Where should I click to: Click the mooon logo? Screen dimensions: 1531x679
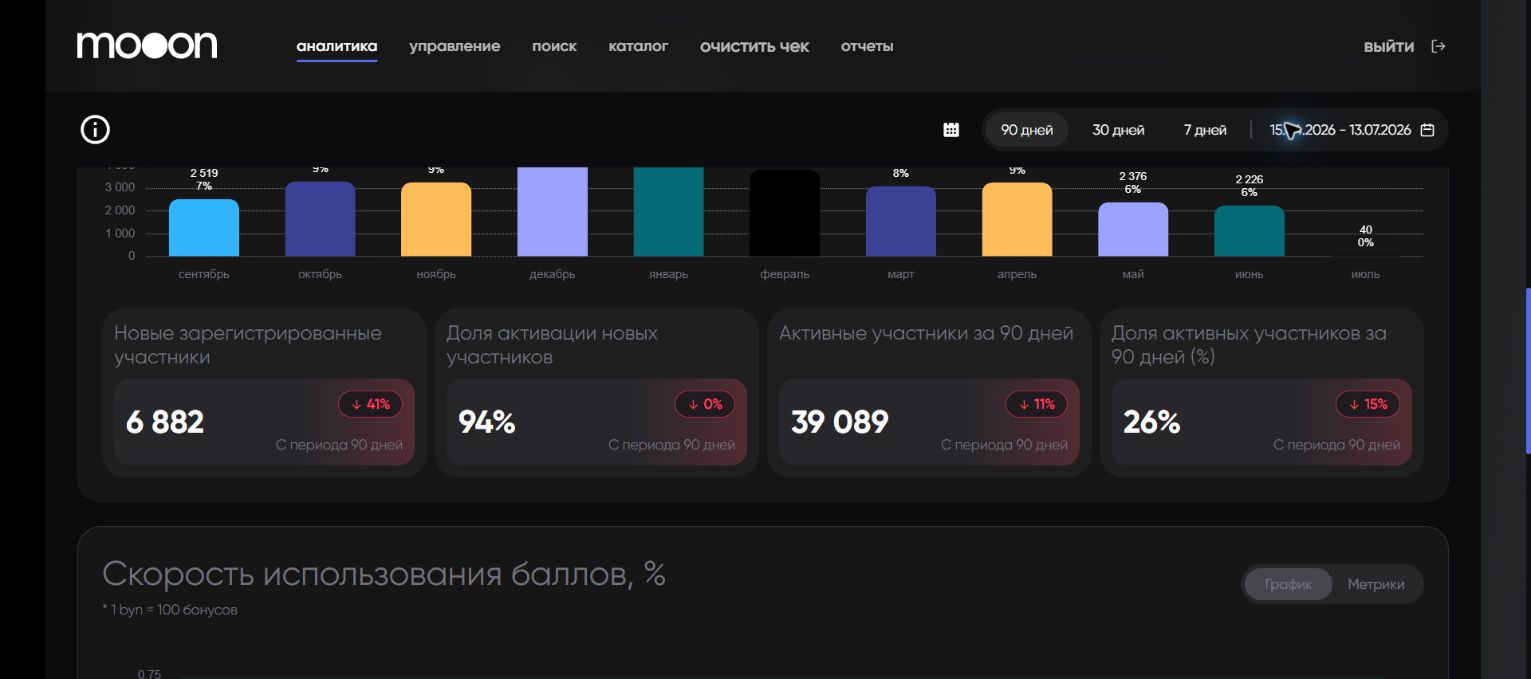click(147, 45)
